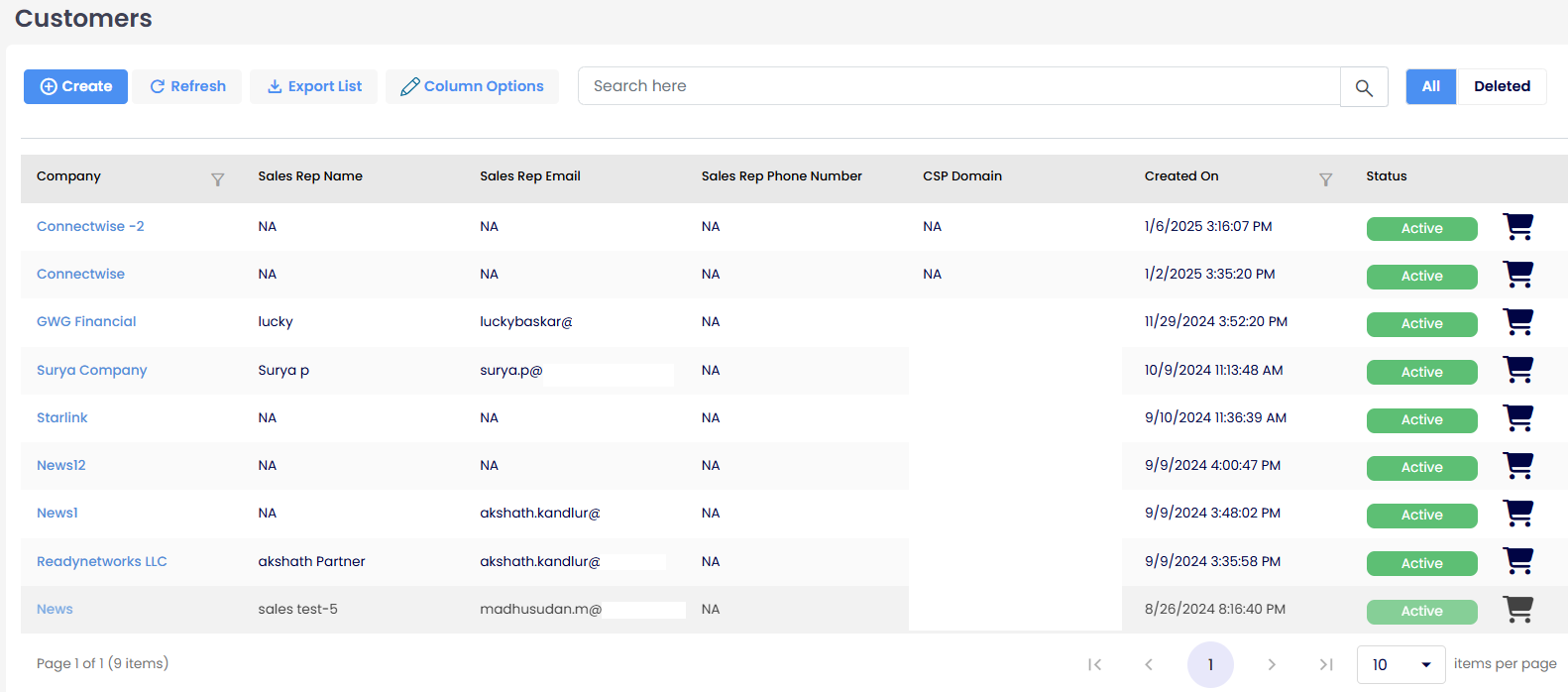Export the customer list
This screenshot has width=1568, height=692.
(x=313, y=86)
